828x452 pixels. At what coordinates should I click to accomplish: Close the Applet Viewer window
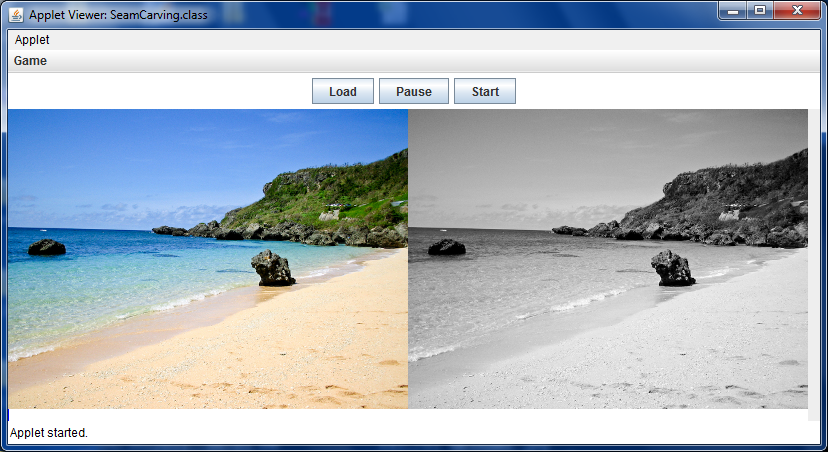pyautogui.click(x=797, y=10)
